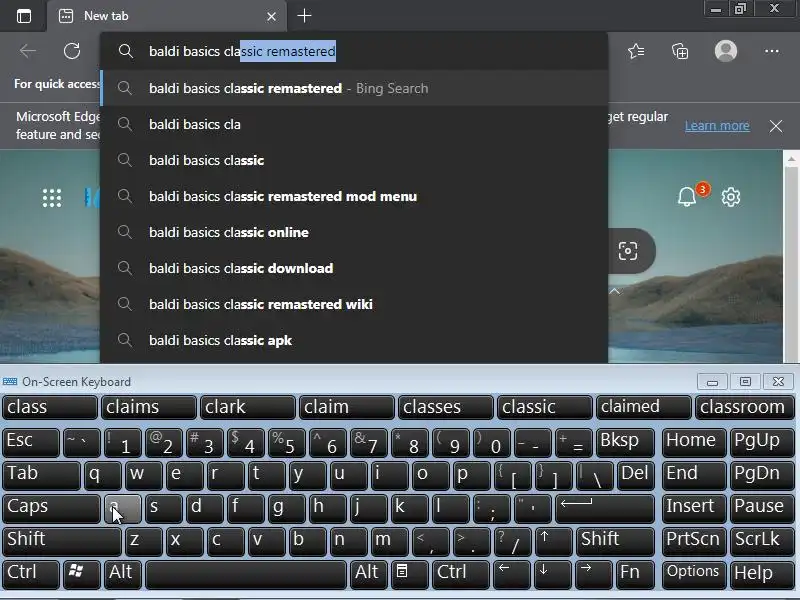Click the left arrow key
Image resolution: width=800 pixels, height=600 pixels.
tap(512, 574)
